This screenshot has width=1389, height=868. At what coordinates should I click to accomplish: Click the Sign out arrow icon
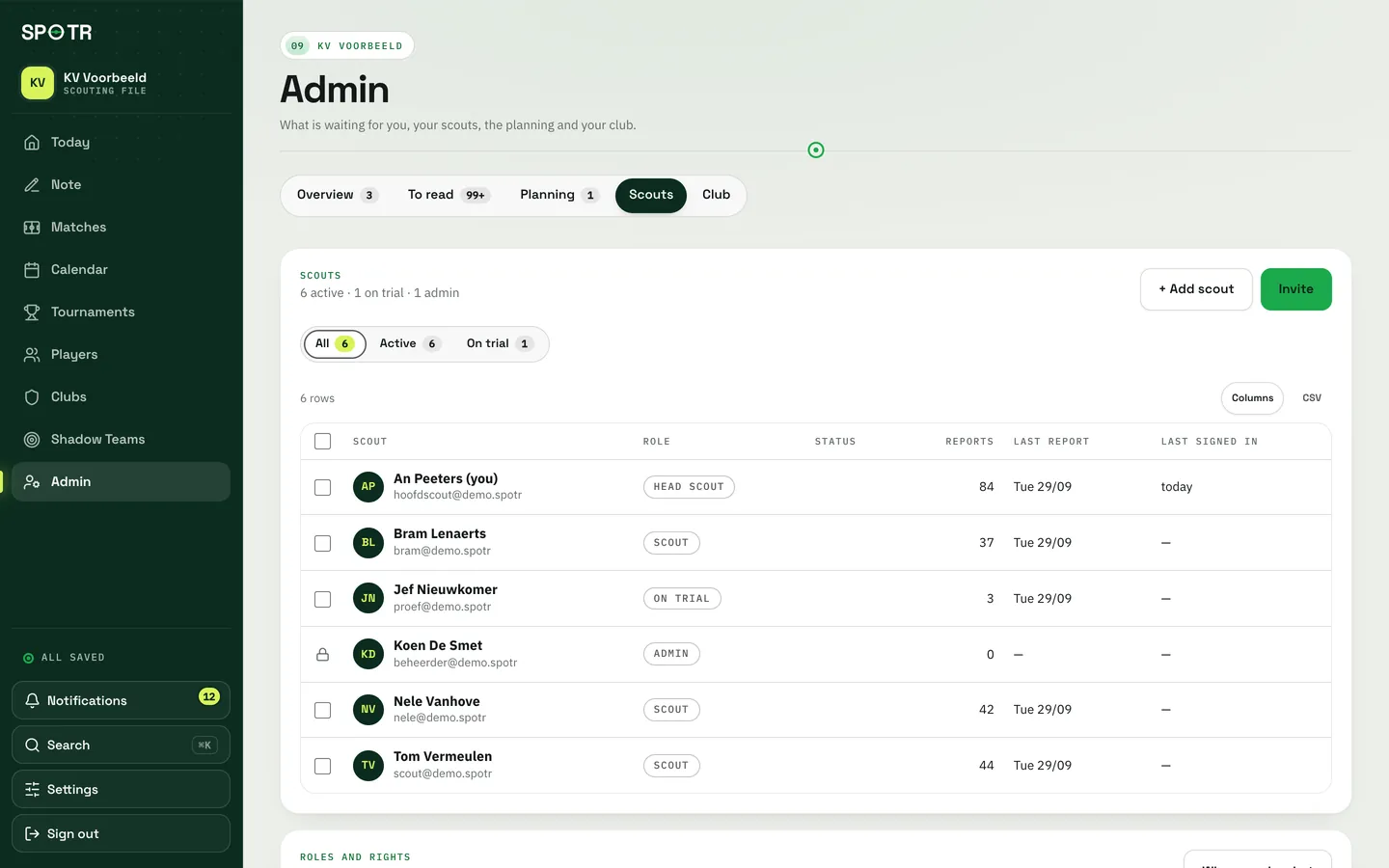pos(32,834)
